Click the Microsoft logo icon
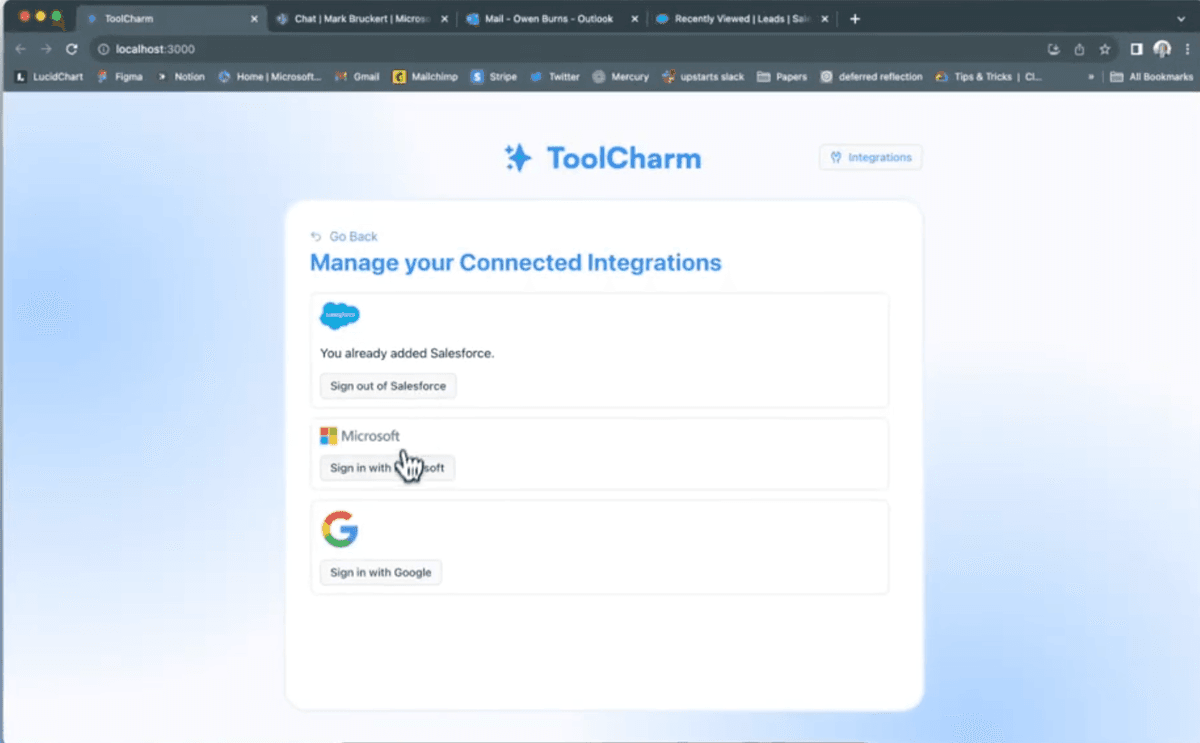 [x=328, y=435]
